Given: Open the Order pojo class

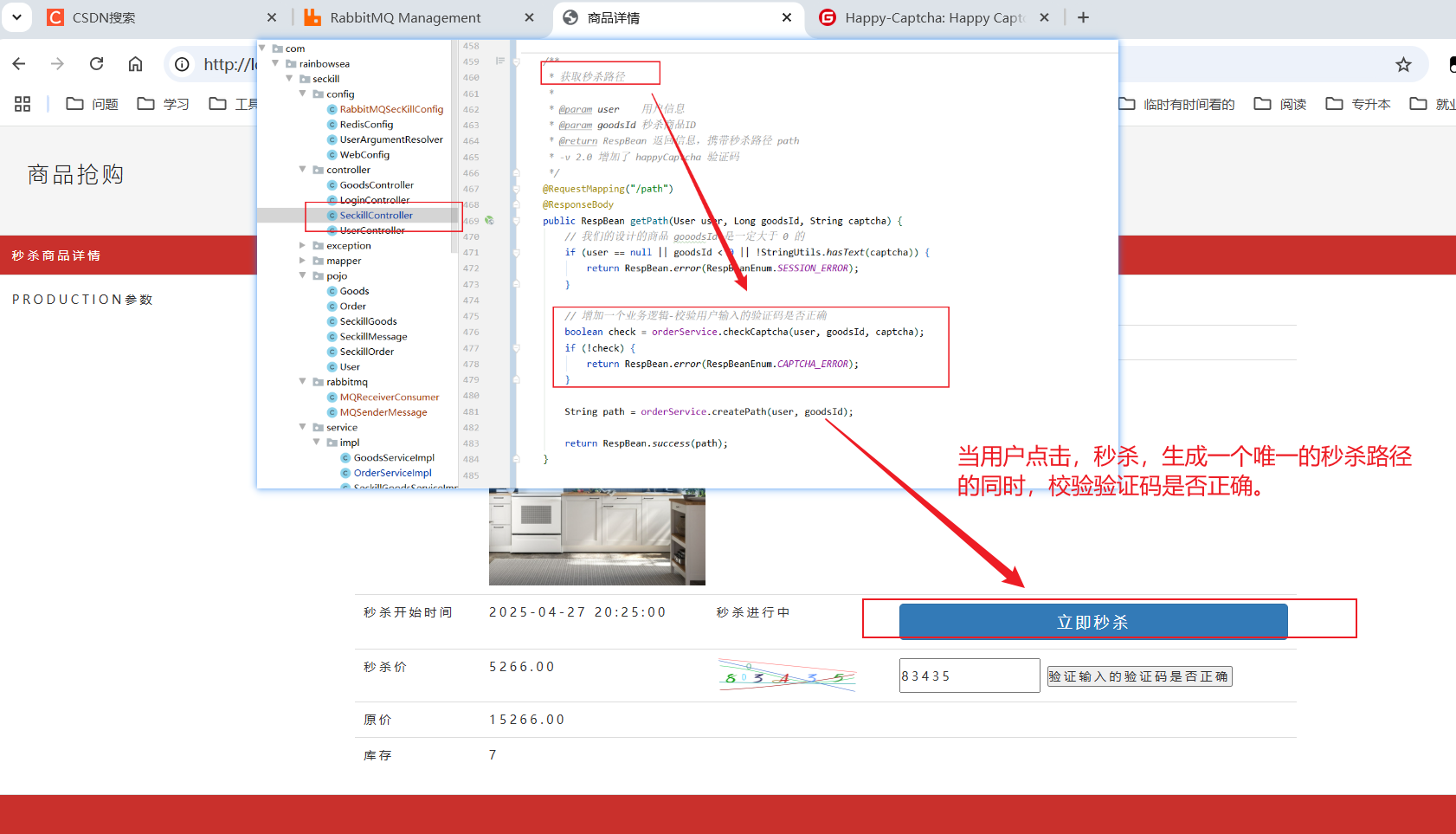Looking at the screenshot, I should 346,306.
